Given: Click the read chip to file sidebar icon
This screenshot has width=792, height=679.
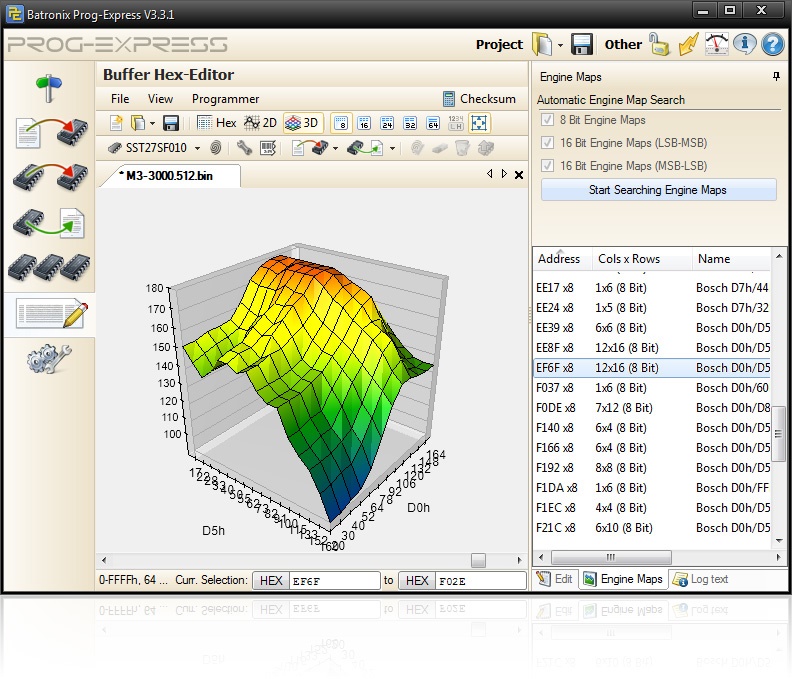Looking at the screenshot, I should coord(49,222).
